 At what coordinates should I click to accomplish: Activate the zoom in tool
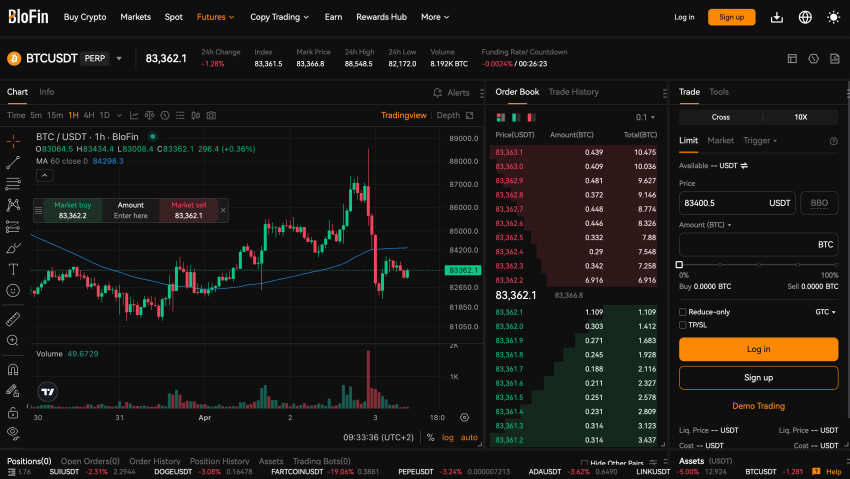[13, 340]
